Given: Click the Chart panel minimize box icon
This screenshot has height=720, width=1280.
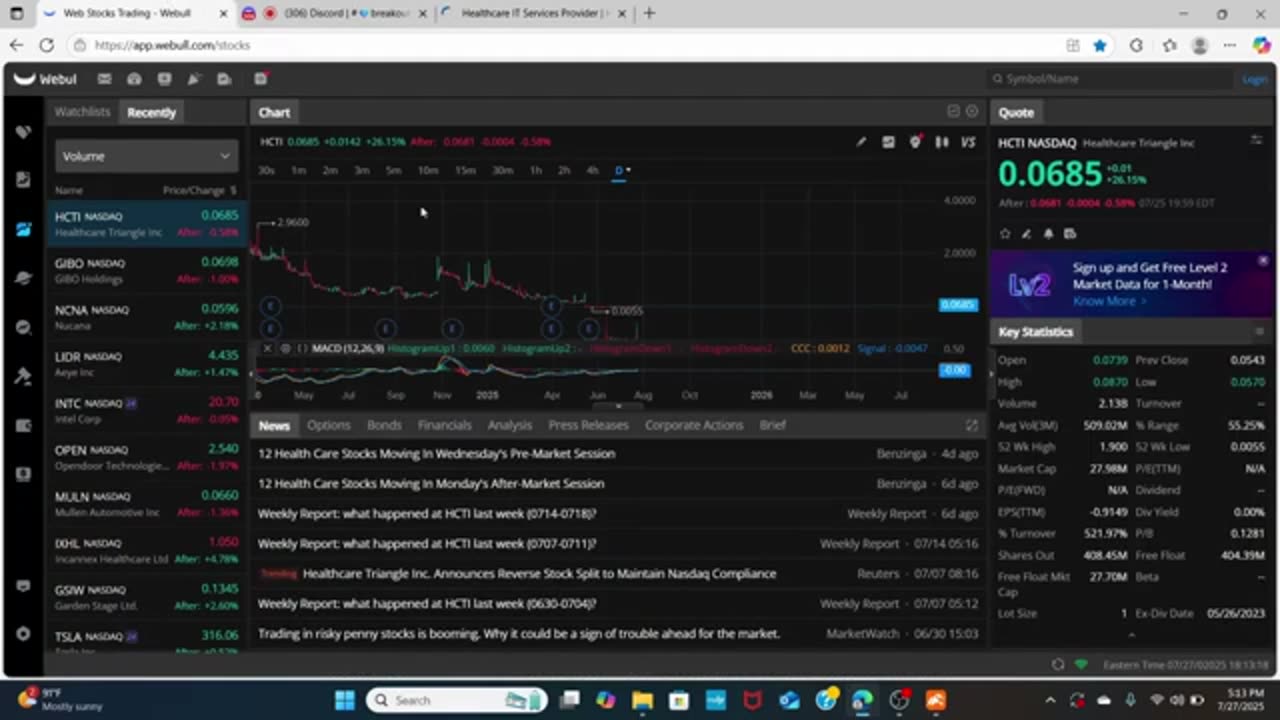Looking at the screenshot, I should 953,111.
